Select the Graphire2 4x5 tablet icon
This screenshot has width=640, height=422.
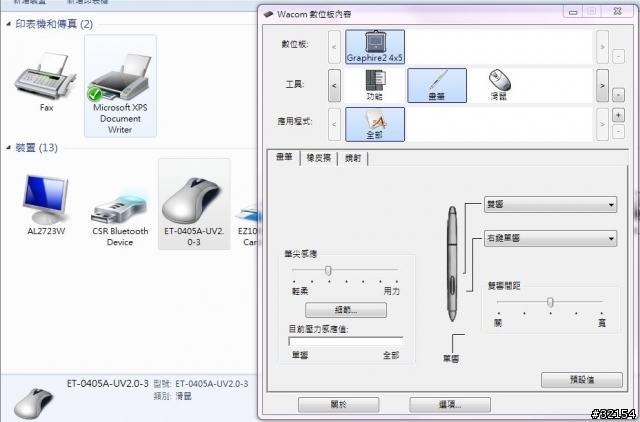coord(375,47)
